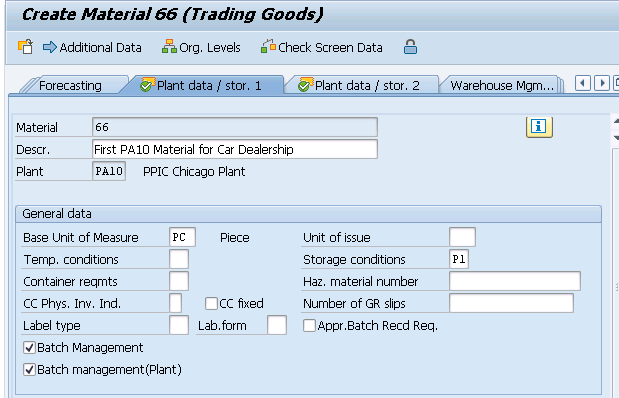Click the green check icon on Plant data / stor. 2 tab
Screen dimensions: 619x398
pyautogui.click(x=306, y=84)
